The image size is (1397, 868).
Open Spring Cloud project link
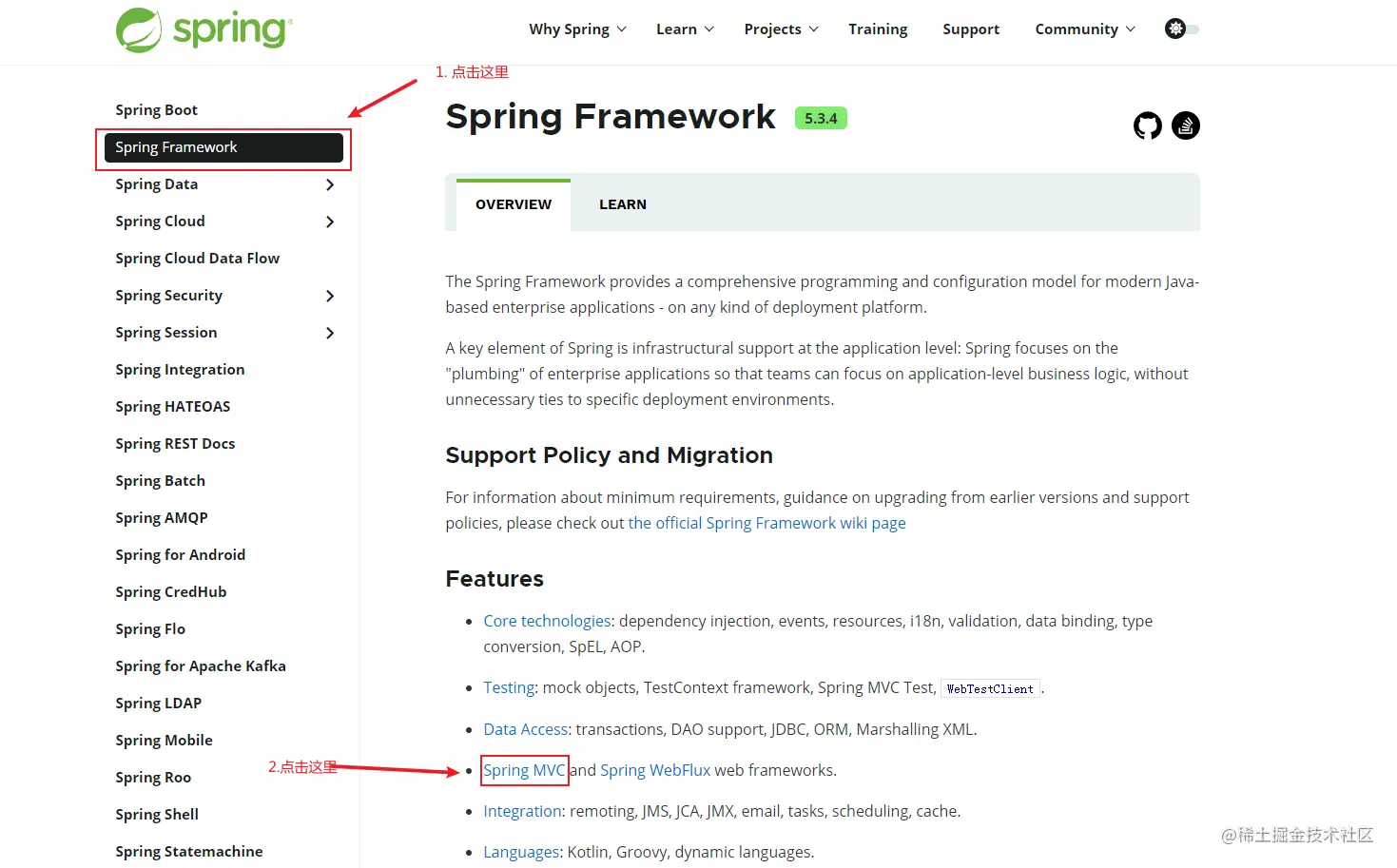coord(160,222)
